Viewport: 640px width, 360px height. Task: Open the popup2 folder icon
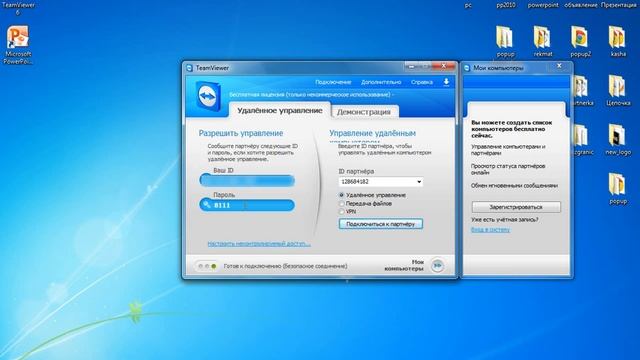point(580,41)
